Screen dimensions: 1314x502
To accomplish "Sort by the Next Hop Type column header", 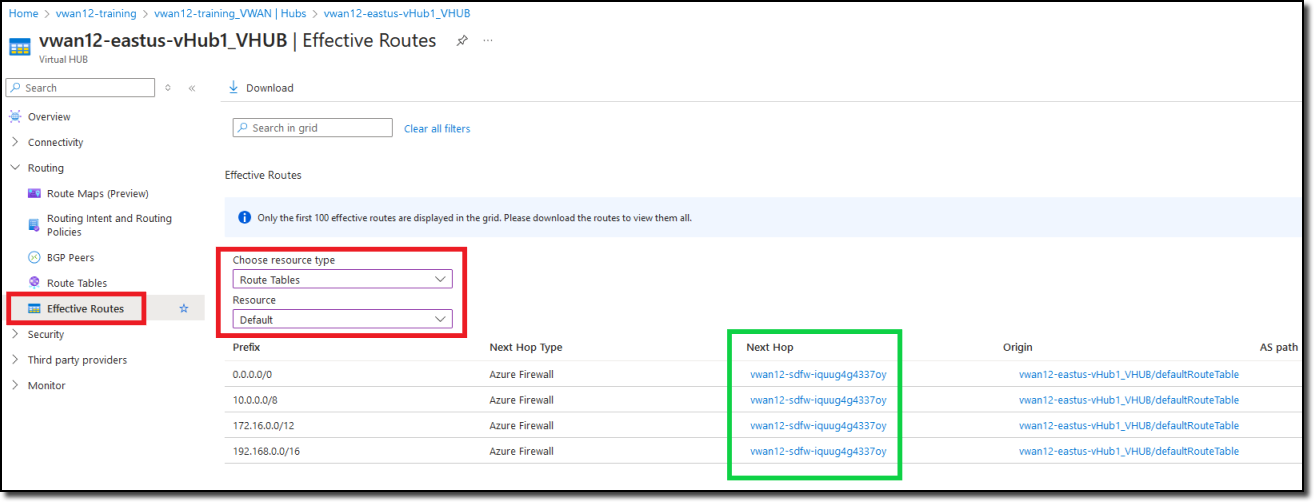I will [525, 347].
